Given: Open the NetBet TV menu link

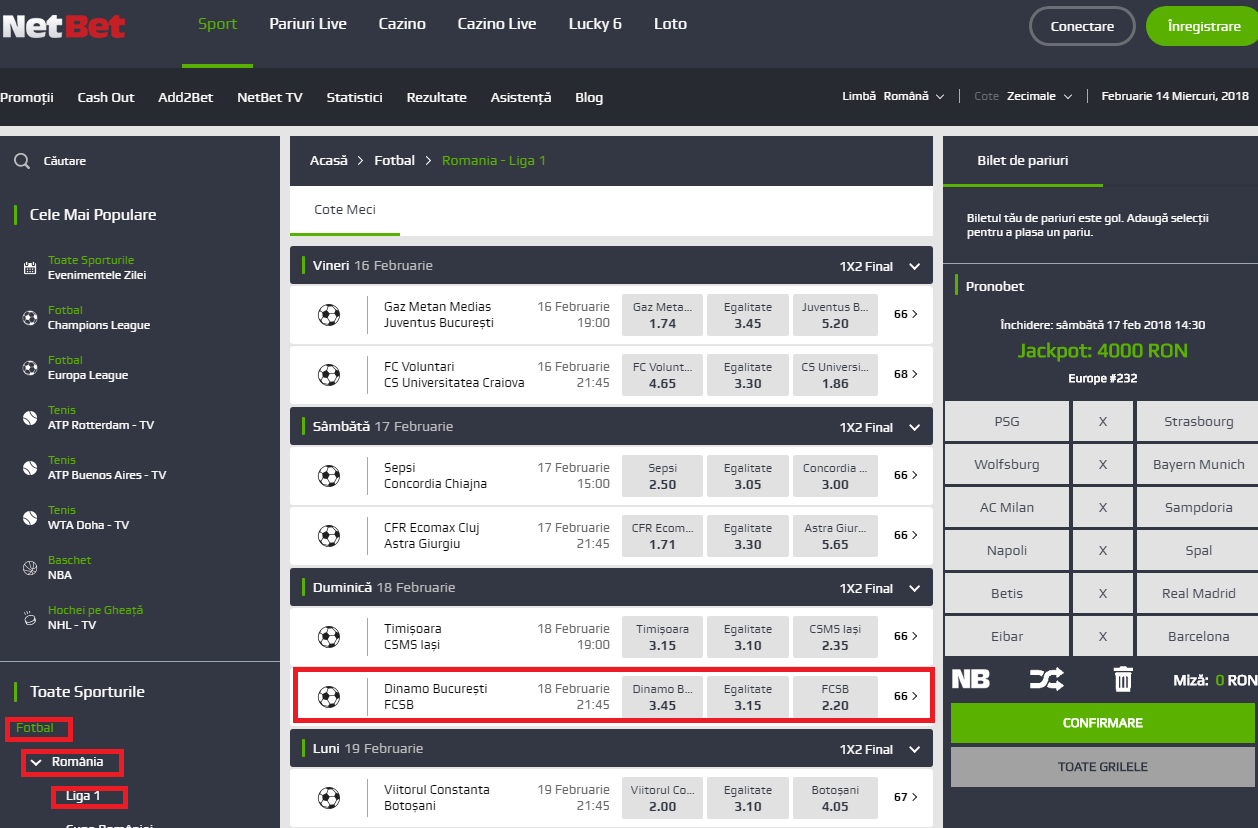Looking at the screenshot, I should click(x=270, y=98).
